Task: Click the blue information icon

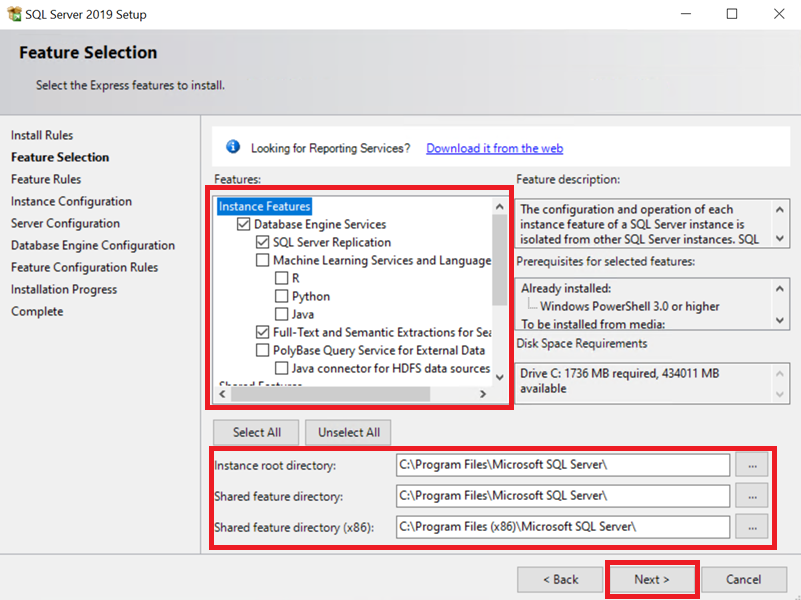Action: click(233, 147)
